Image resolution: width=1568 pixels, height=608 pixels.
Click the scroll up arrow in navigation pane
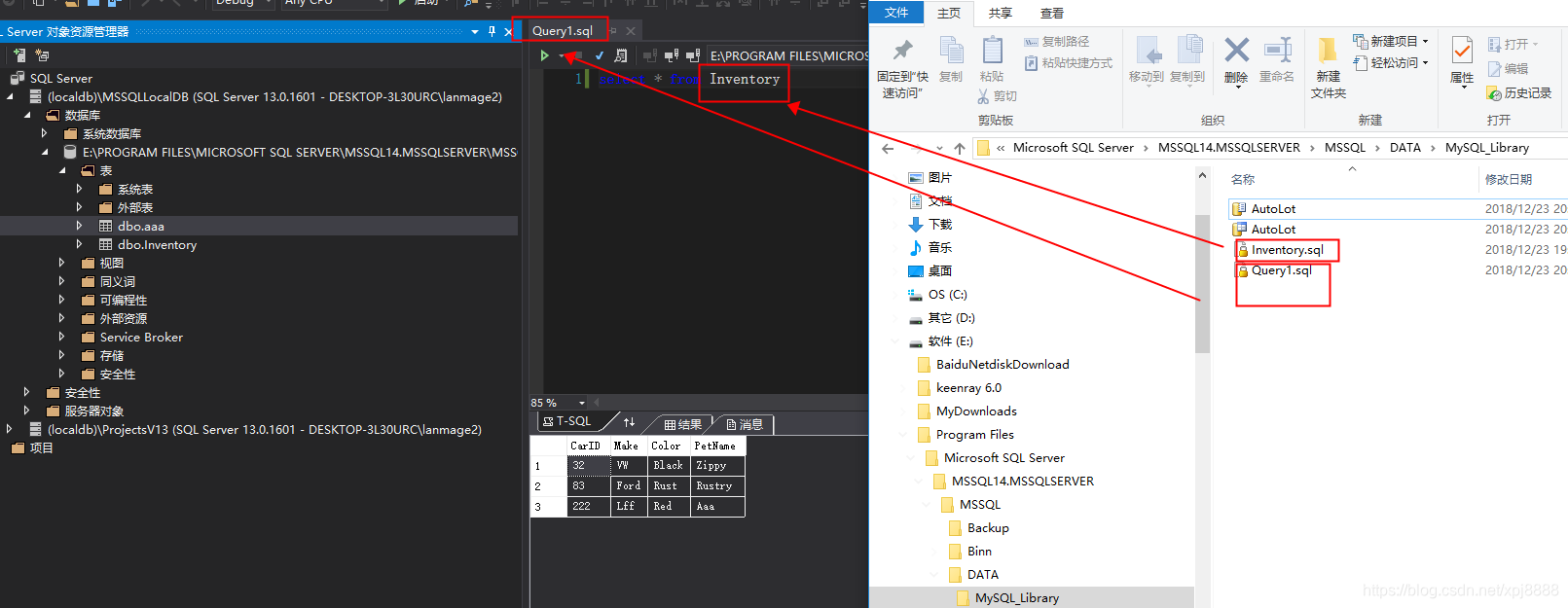click(x=1202, y=176)
